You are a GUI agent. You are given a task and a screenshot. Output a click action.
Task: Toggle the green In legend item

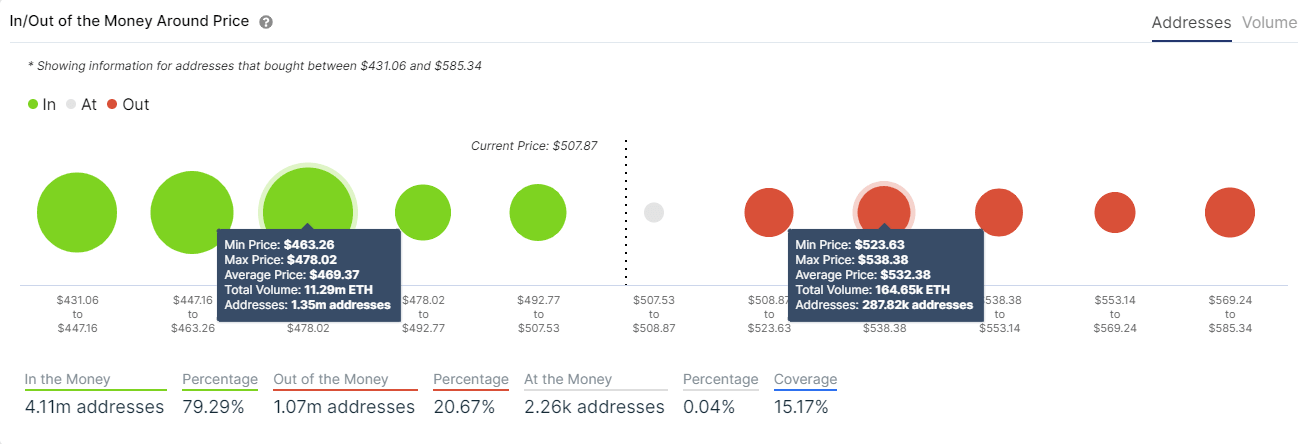tap(42, 104)
